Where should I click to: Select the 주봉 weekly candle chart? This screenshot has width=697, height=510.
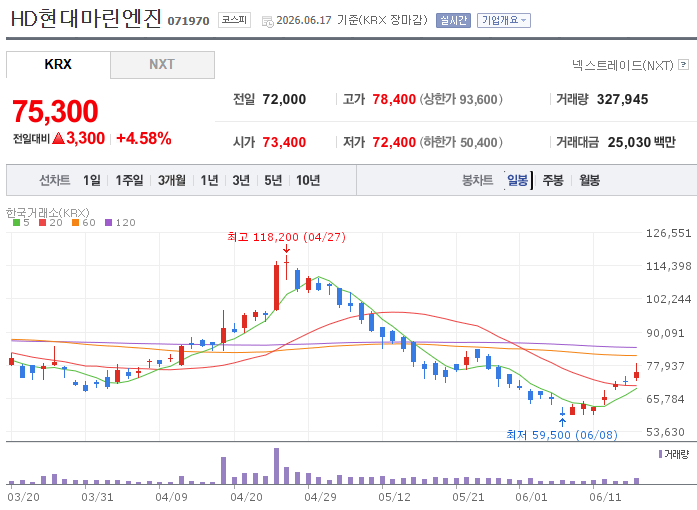(553, 180)
